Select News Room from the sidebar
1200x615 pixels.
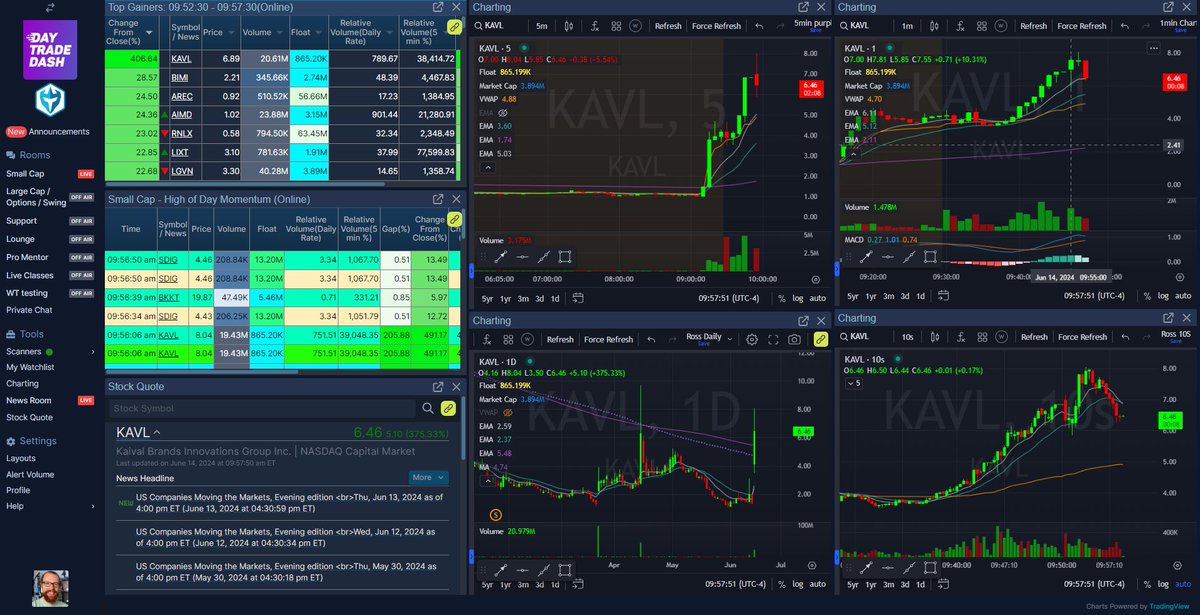click(30, 400)
